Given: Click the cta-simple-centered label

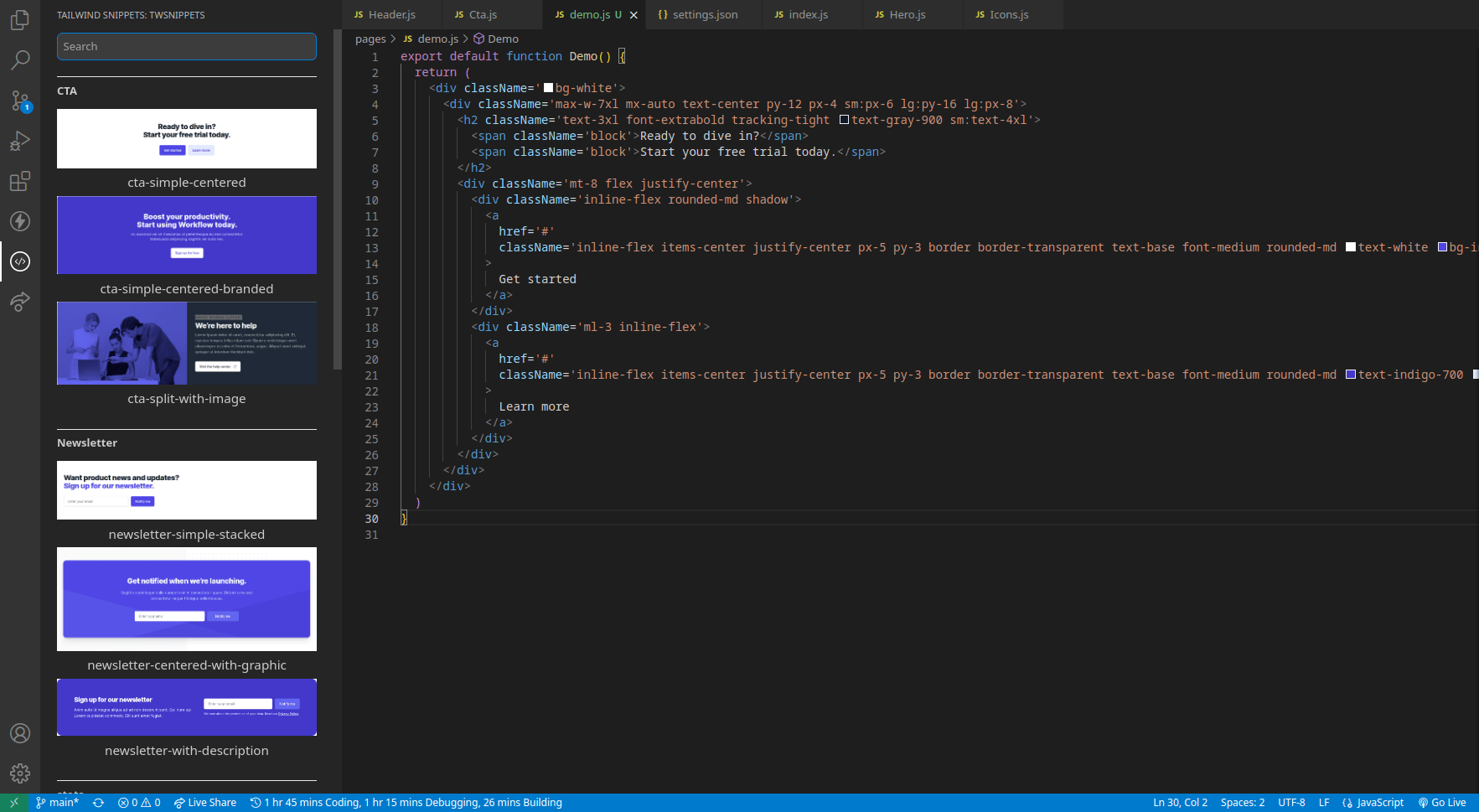Looking at the screenshot, I should tap(187, 183).
